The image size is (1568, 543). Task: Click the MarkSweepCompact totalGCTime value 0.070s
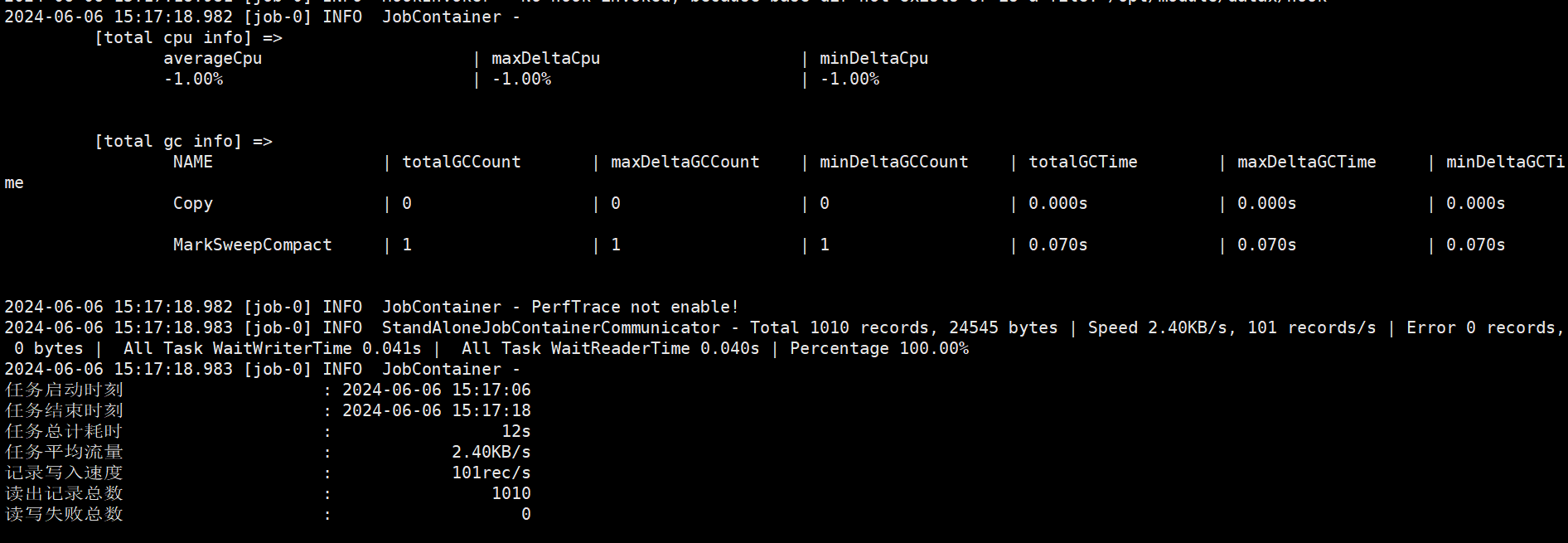1057,245
